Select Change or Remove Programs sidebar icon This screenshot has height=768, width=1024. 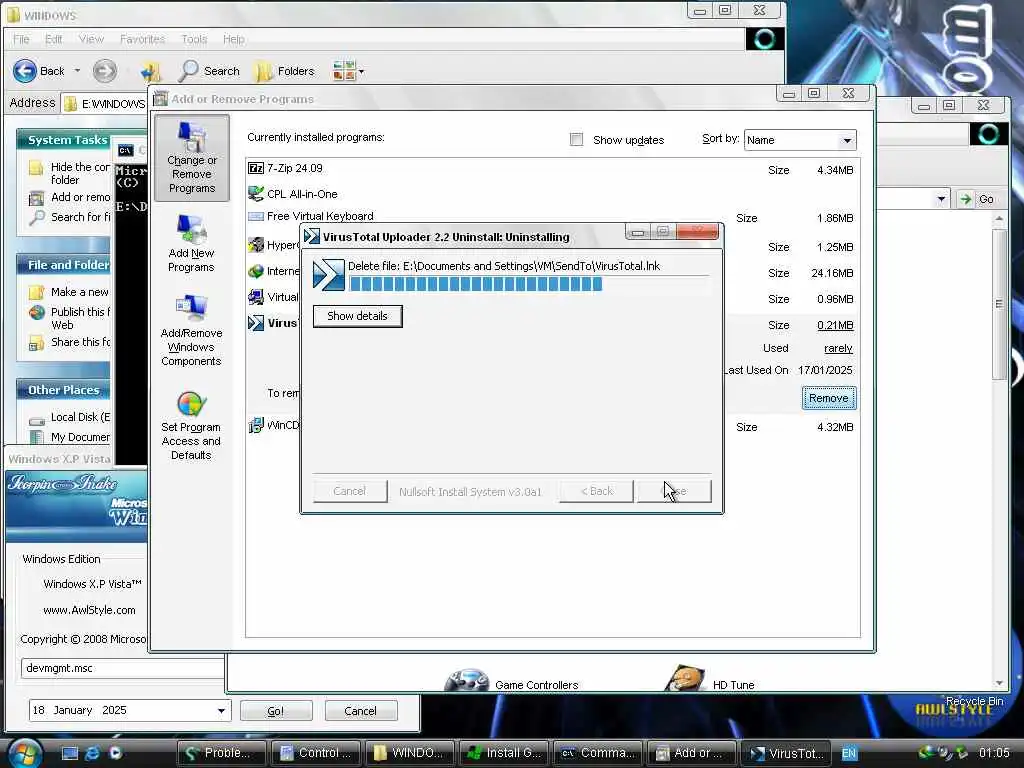191,157
